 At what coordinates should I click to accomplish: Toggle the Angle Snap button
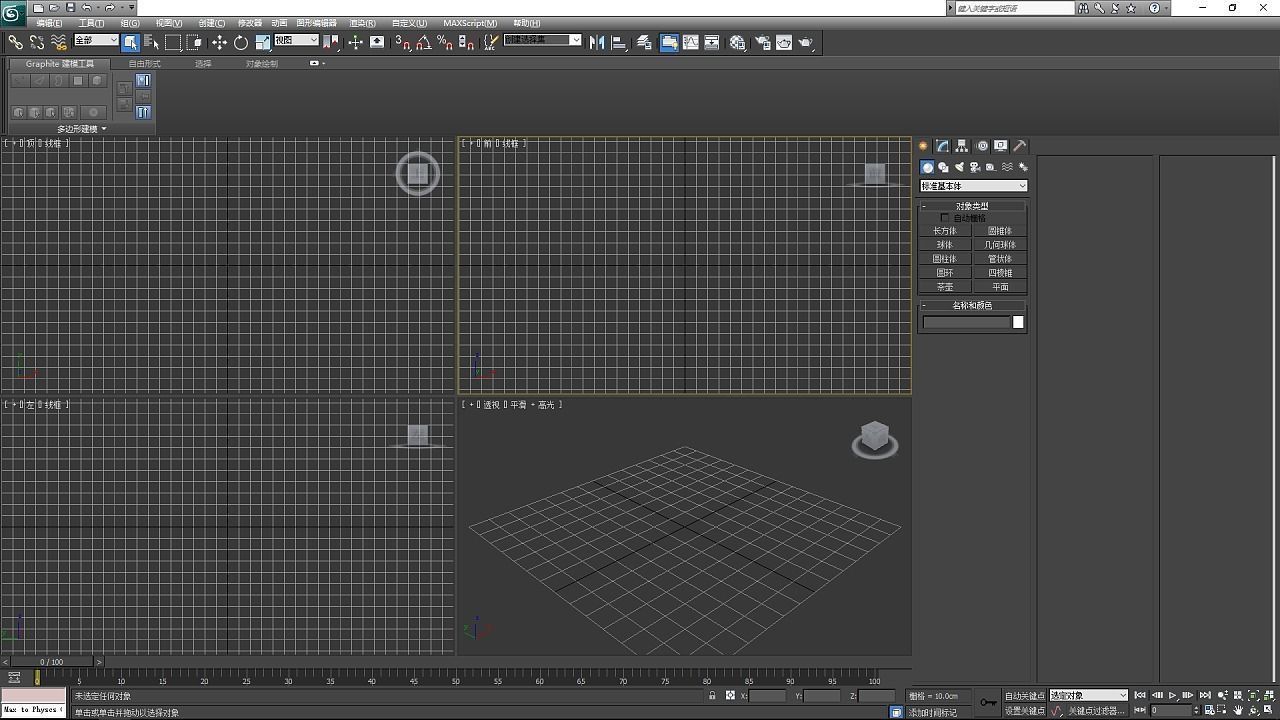423,42
